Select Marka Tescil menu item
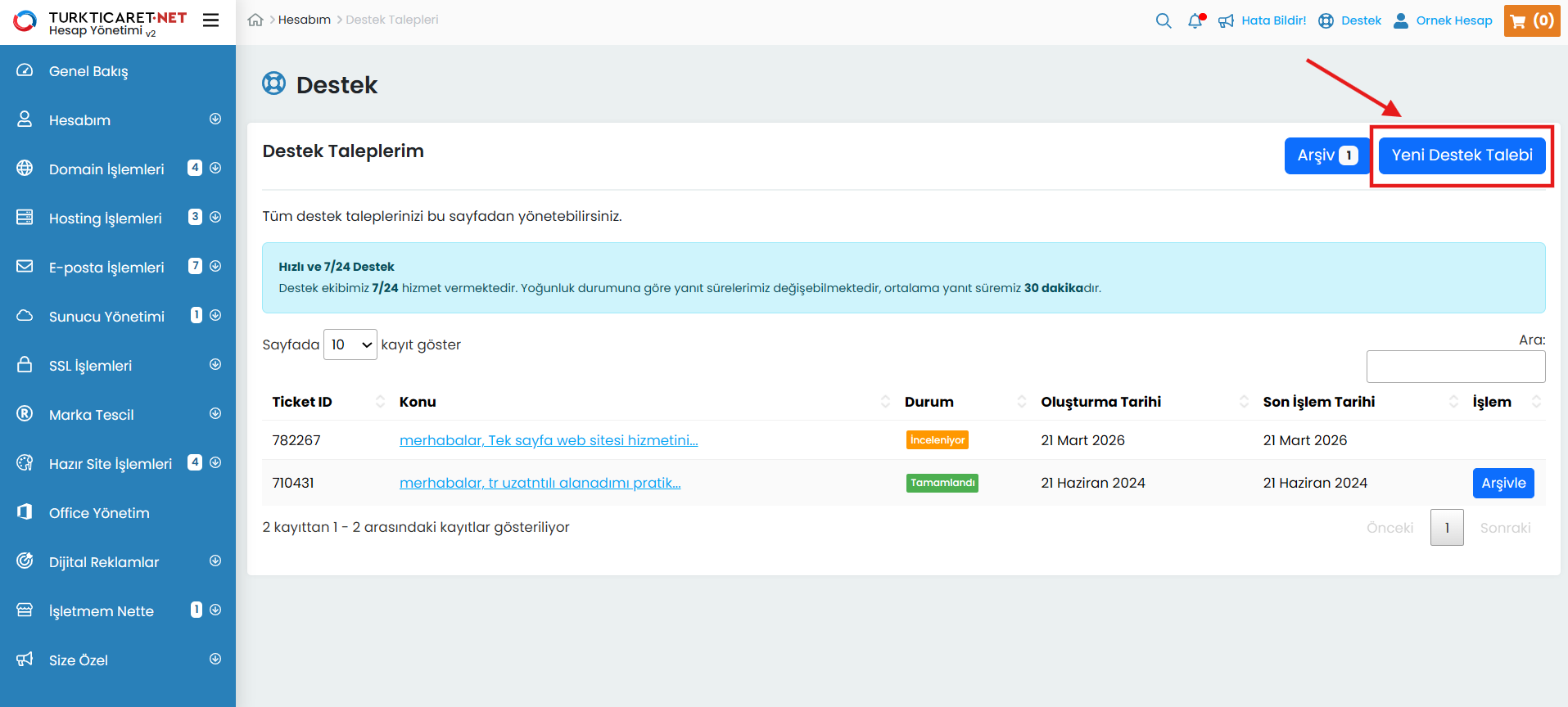Viewport: 1568px width, 707px height. tap(91, 414)
